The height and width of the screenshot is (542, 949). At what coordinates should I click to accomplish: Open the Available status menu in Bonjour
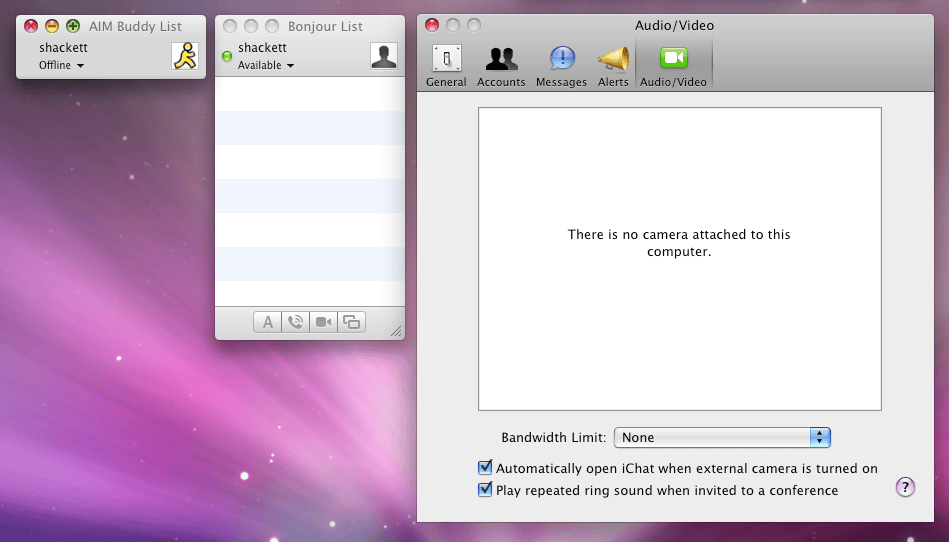point(266,65)
